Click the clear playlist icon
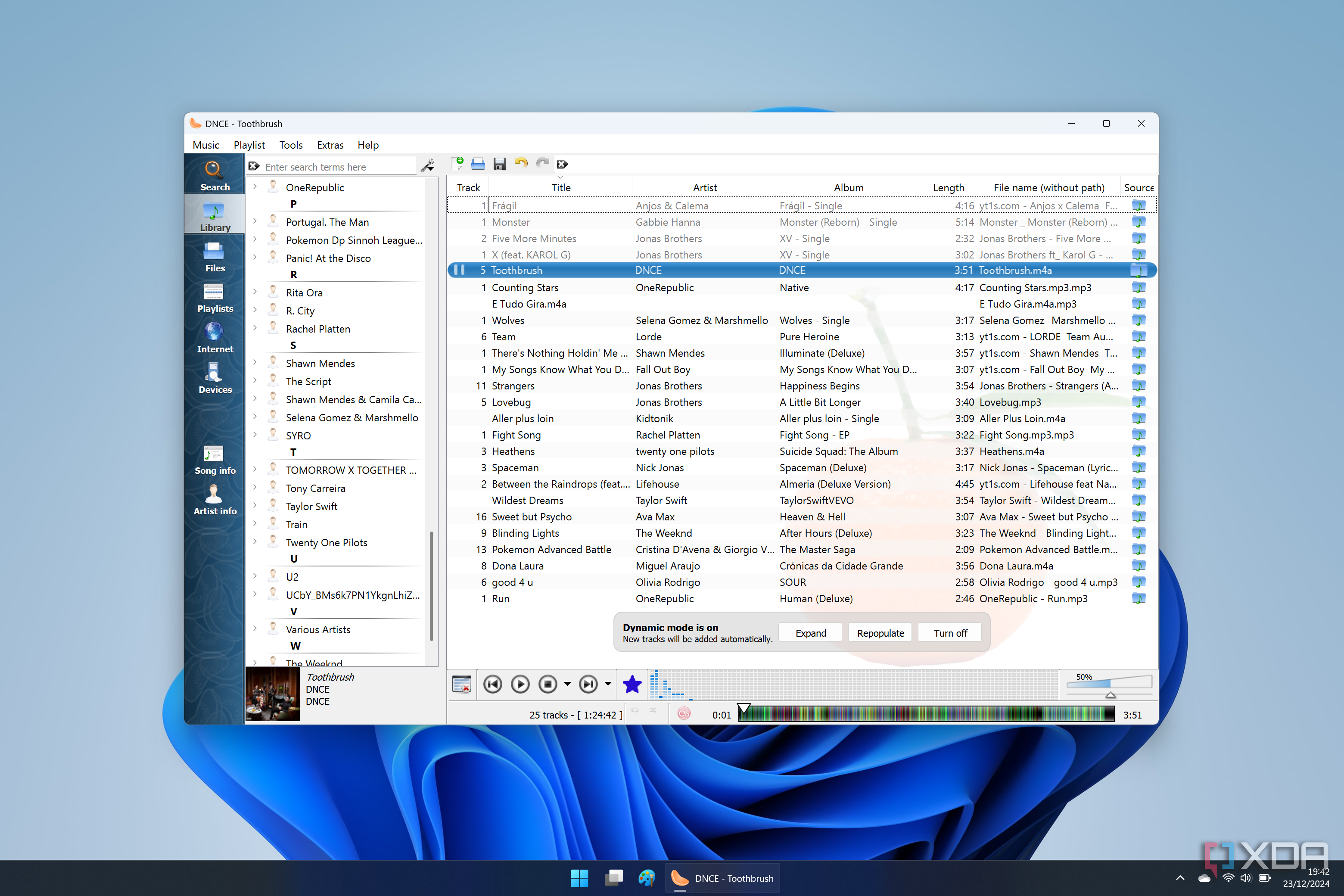Image resolution: width=1344 pixels, height=896 pixels. (461, 684)
